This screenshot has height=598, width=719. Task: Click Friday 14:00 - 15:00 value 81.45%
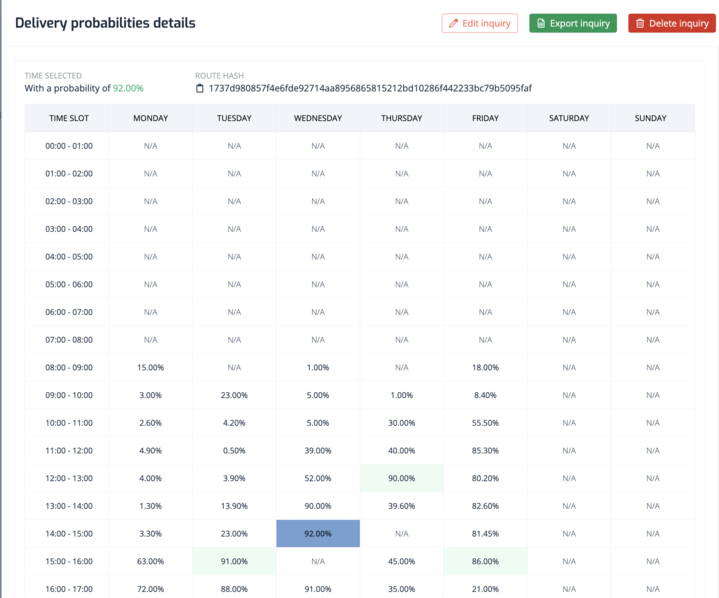coord(485,534)
